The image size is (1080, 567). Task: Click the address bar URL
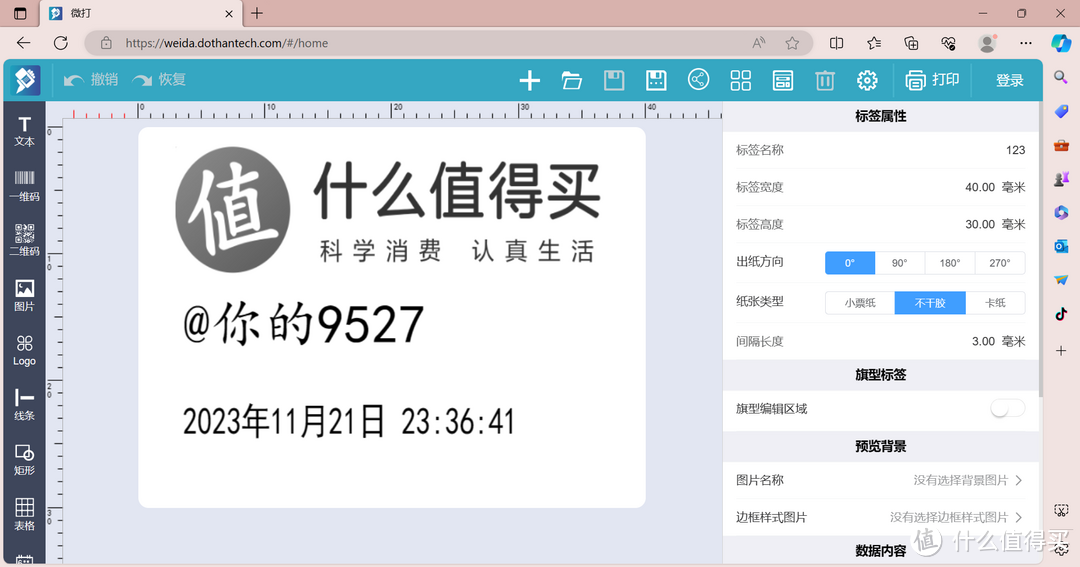tap(227, 43)
